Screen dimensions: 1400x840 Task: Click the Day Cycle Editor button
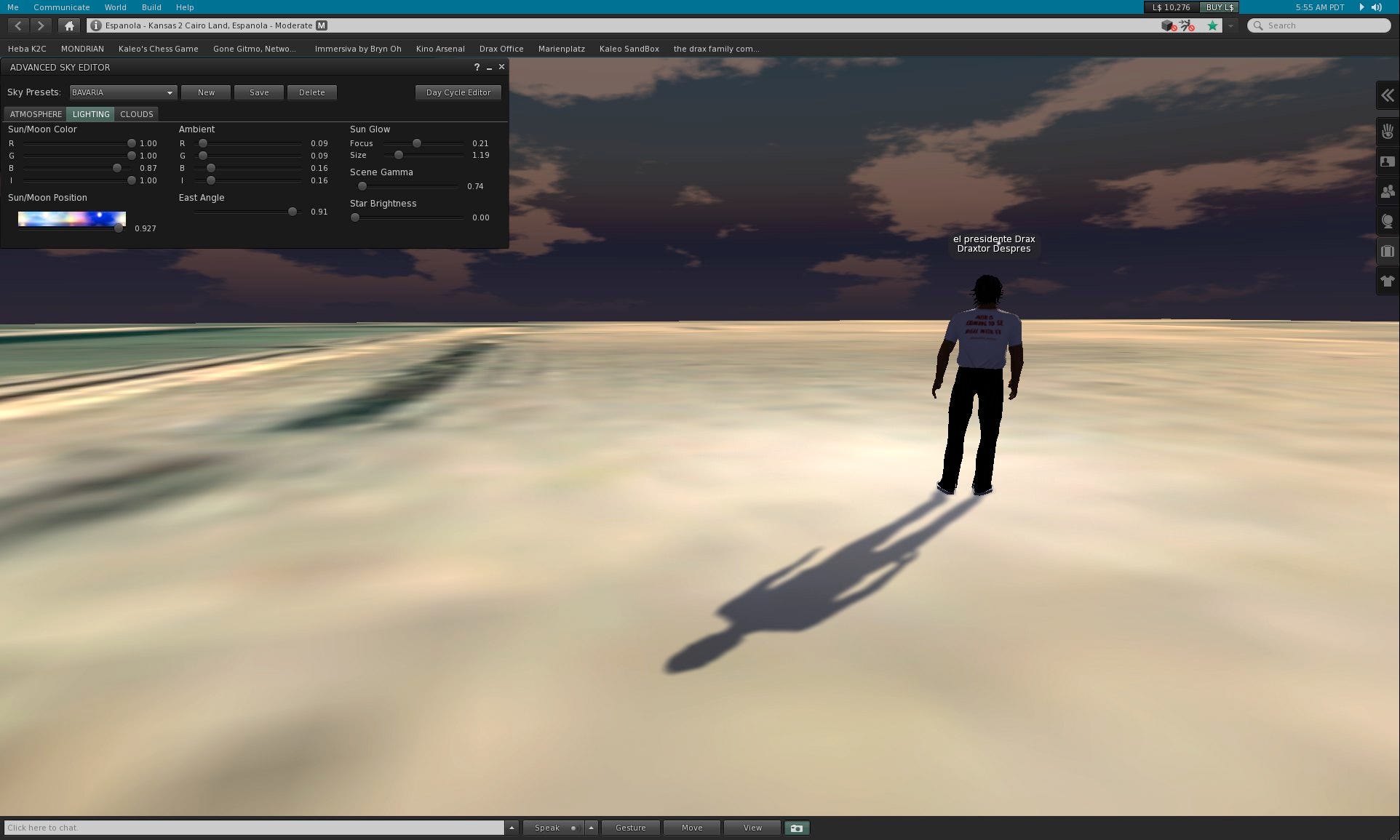tap(458, 92)
